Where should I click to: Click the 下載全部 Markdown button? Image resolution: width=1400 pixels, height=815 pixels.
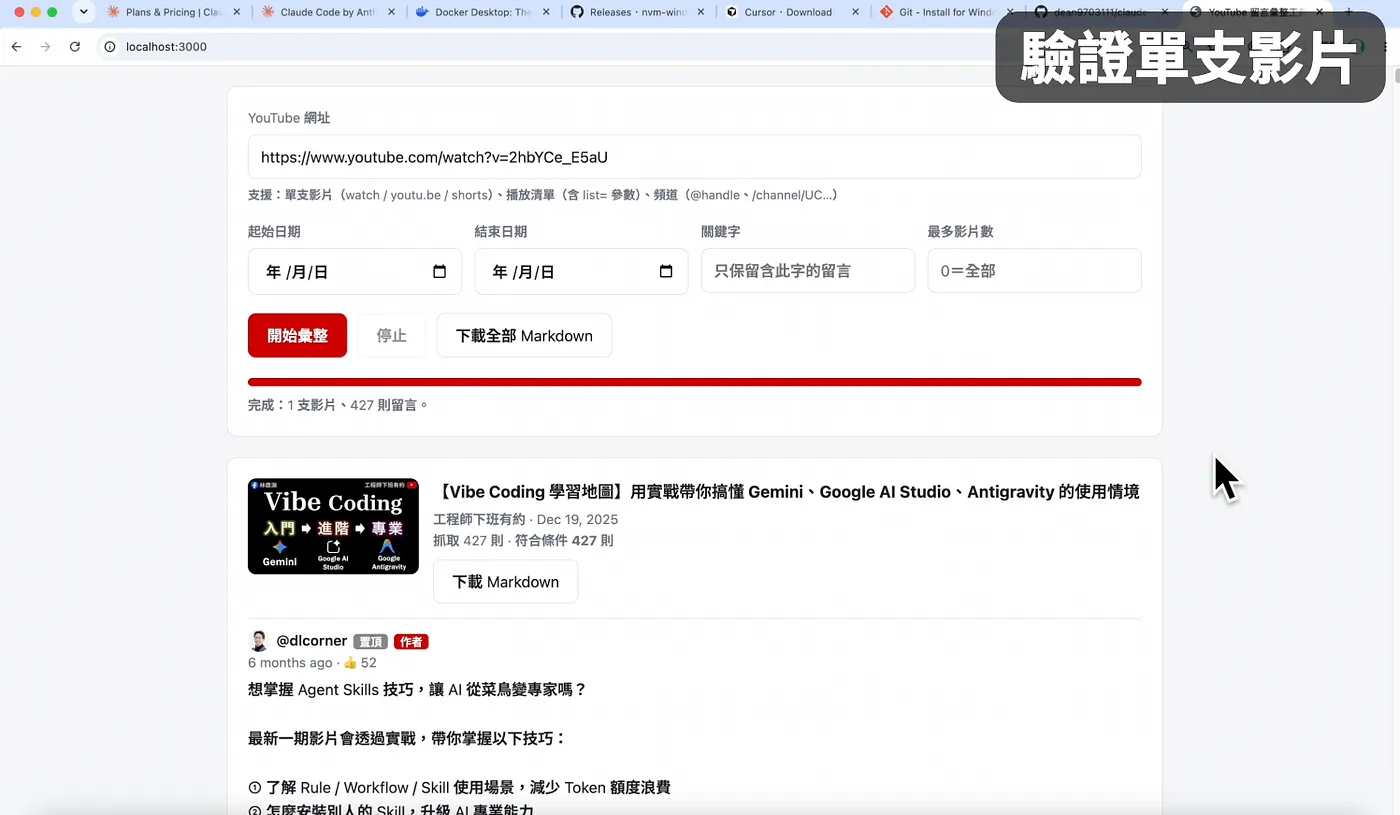click(524, 336)
